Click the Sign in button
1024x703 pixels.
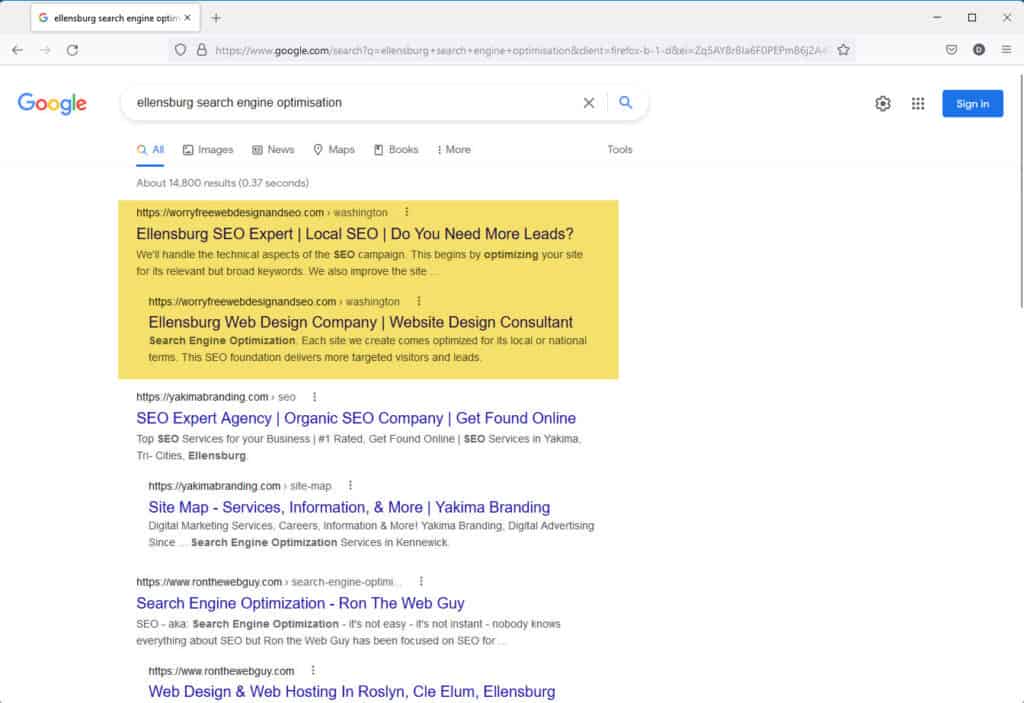pos(972,103)
